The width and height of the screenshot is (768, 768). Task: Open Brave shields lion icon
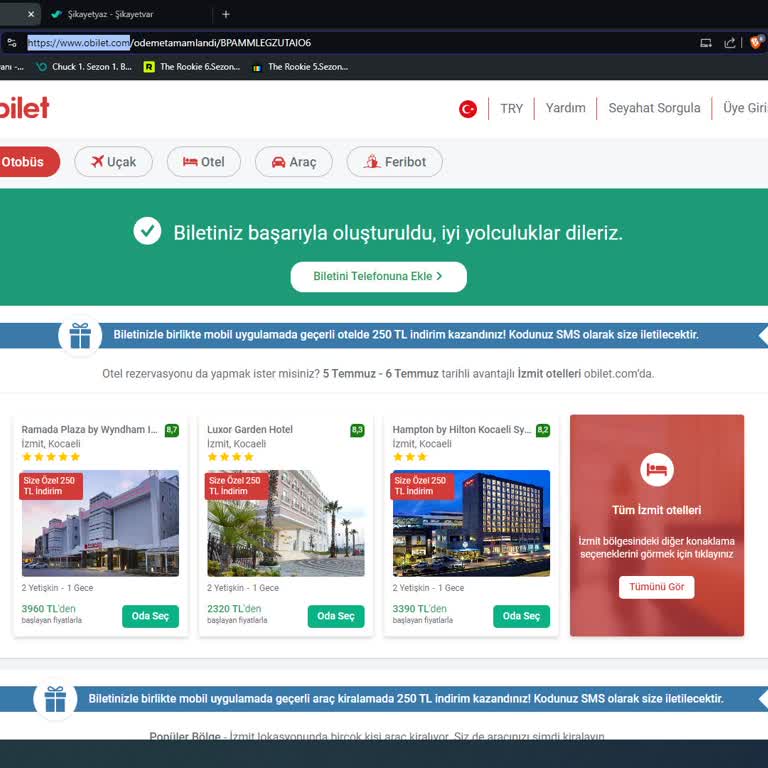[757, 42]
